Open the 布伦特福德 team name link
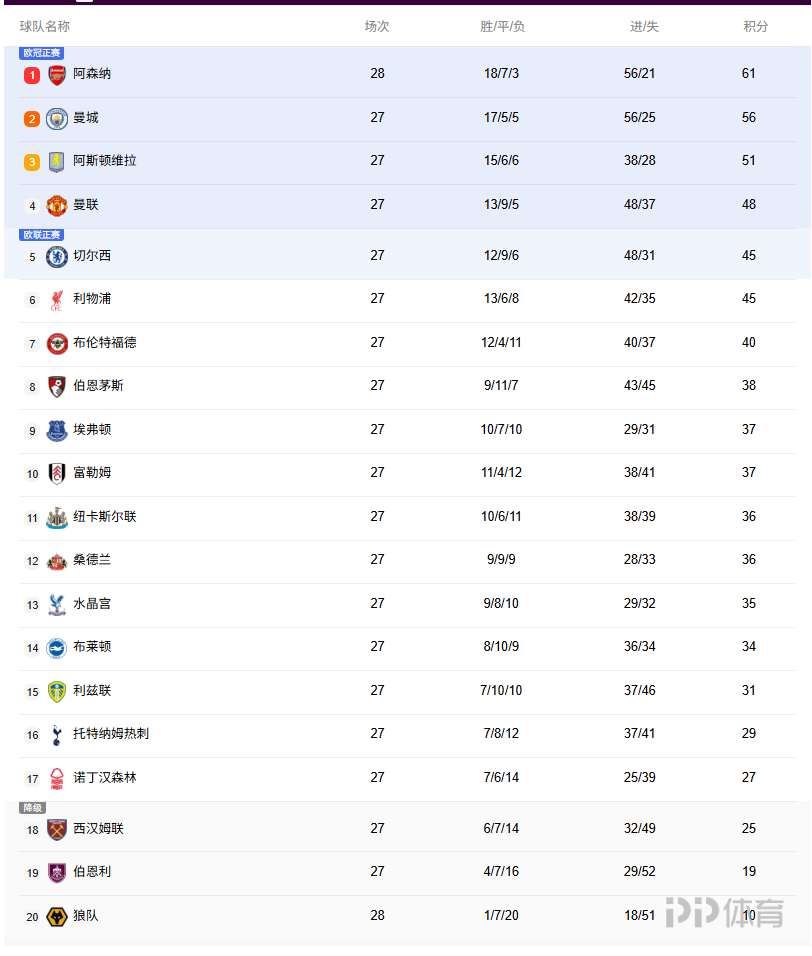This screenshot has width=812, height=956. 105,343
